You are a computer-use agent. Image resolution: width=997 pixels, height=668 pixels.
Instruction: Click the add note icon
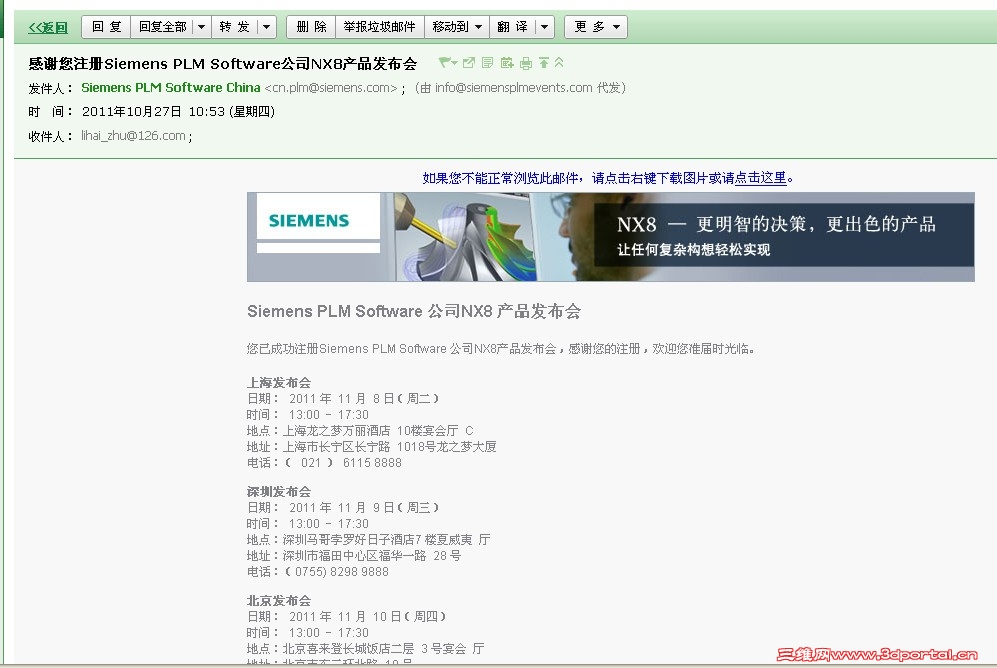[488, 62]
